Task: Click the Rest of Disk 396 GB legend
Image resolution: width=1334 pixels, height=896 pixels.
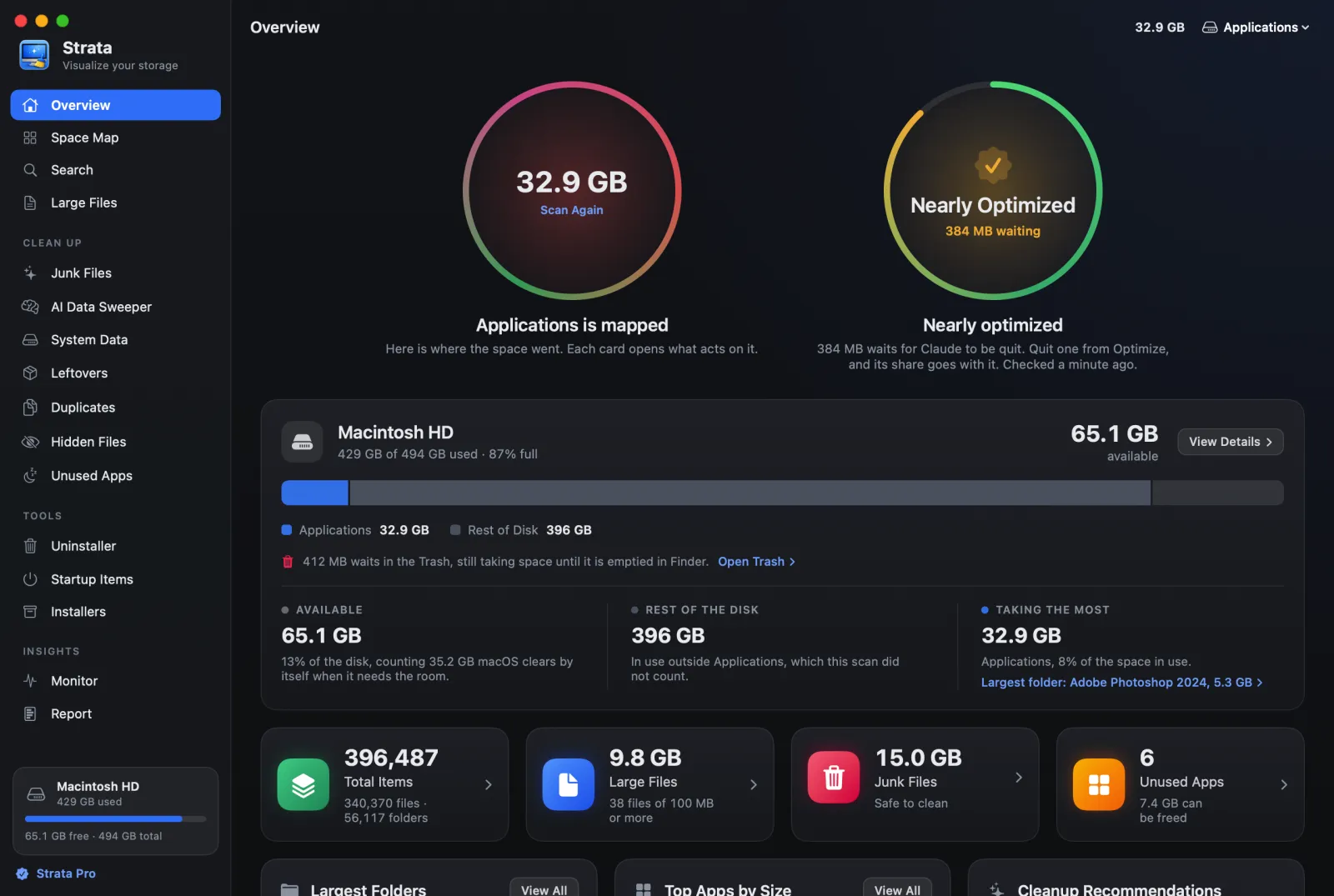Action: click(522, 530)
